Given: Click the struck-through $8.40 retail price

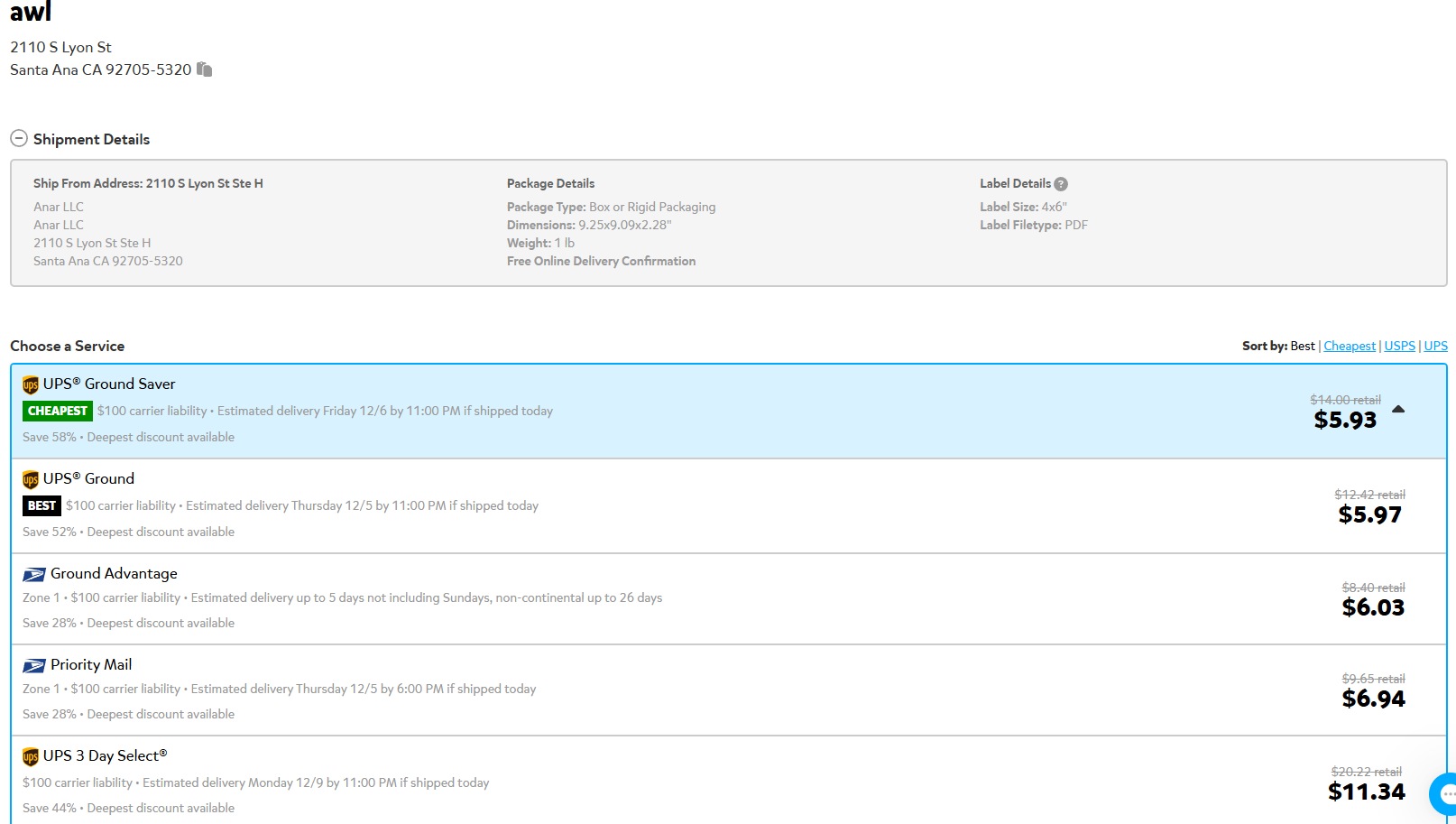Looking at the screenshot, I should (1373, 588).
